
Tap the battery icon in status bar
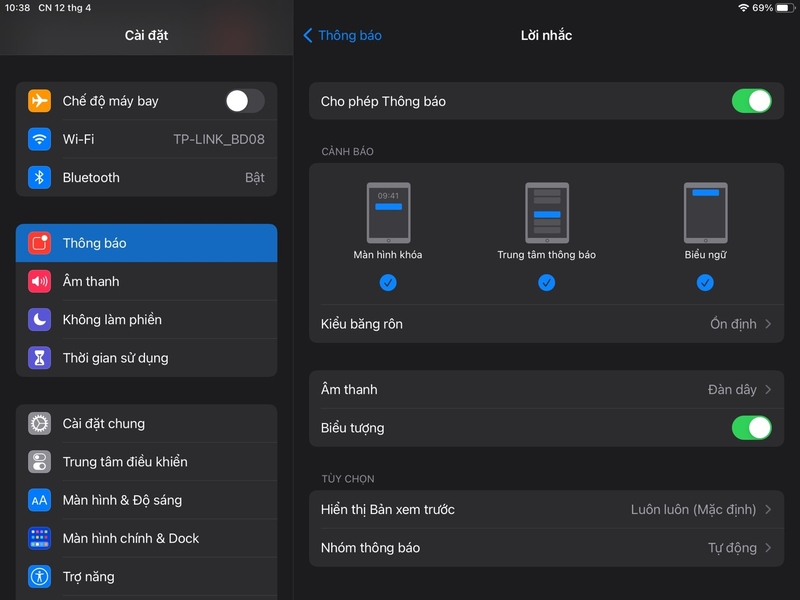pos(785,8)
